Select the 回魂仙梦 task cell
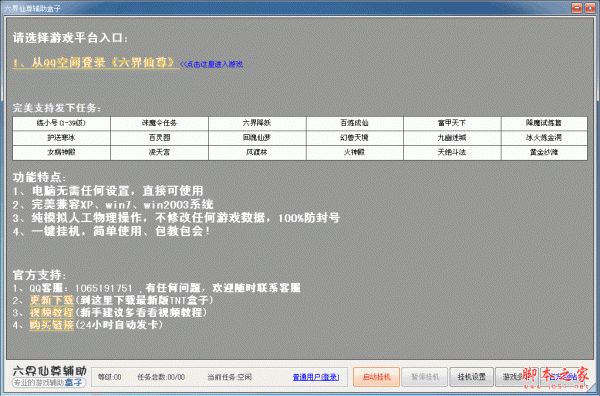Image resolution: width=600 pixels, height=396 pixels. [257, 138]
